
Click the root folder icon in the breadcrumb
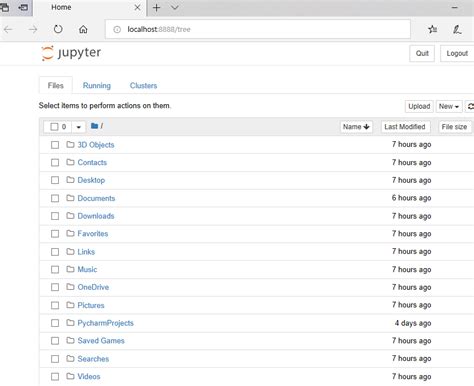(94, 126)
